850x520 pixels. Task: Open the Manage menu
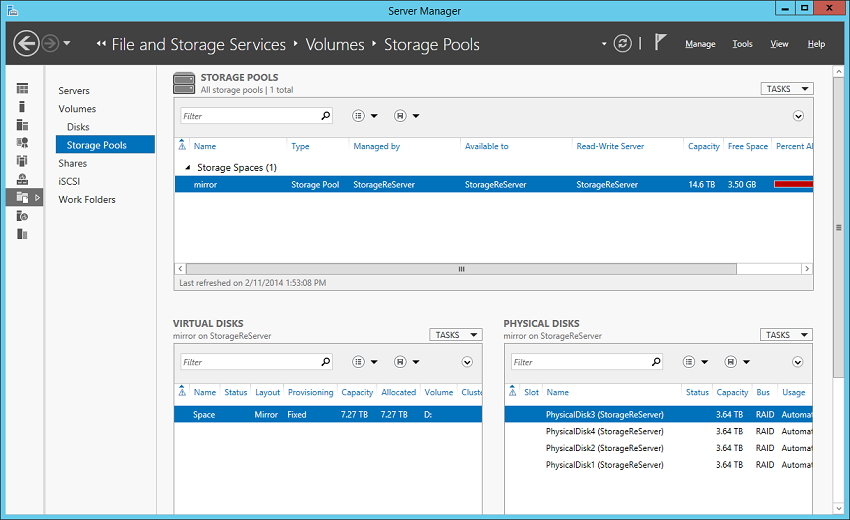pos(700,44)
